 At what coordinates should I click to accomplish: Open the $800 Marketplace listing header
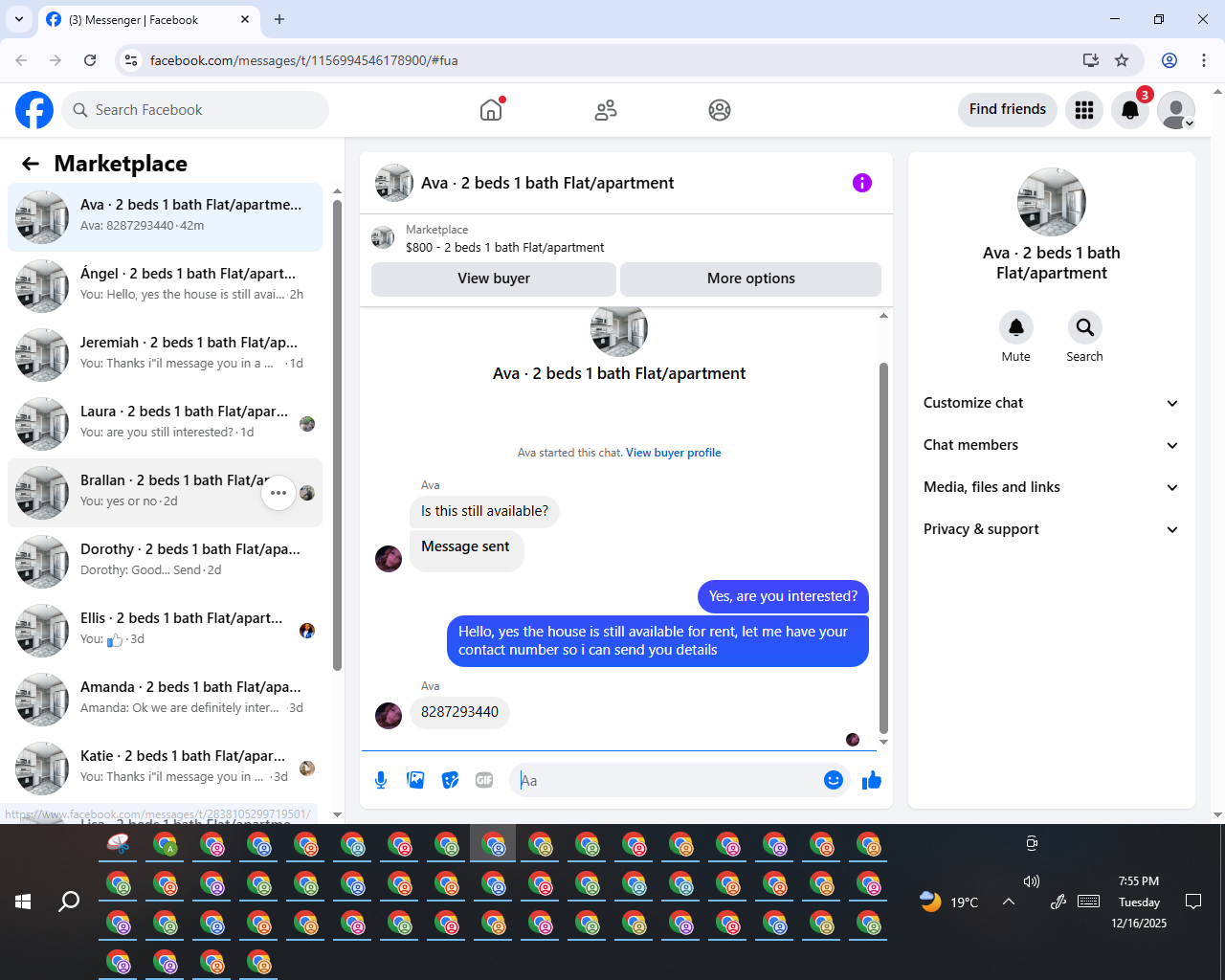[626, 238]
